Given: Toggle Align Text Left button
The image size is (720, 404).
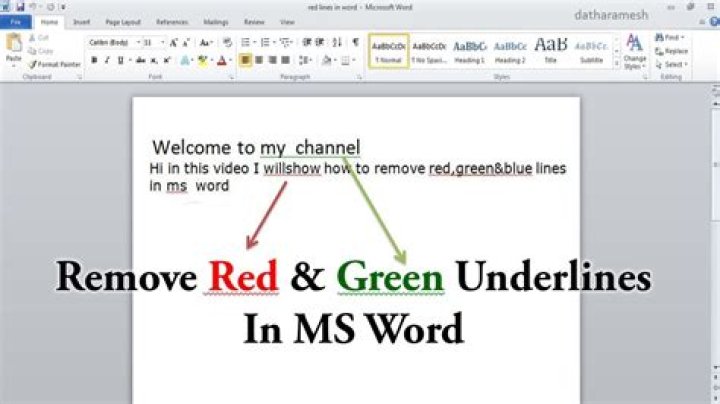Looking at the screenshot, I should point(245,60).
